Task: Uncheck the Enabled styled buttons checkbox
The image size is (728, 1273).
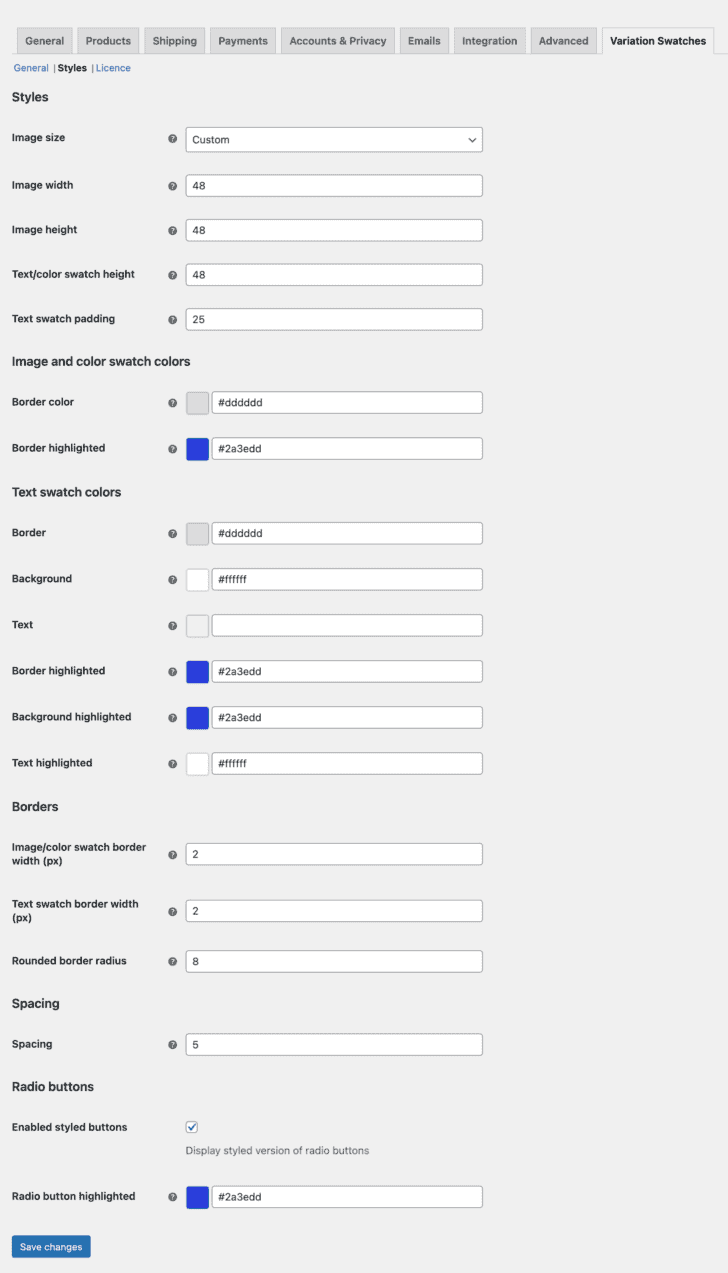Action: (x=192, y=1126)
